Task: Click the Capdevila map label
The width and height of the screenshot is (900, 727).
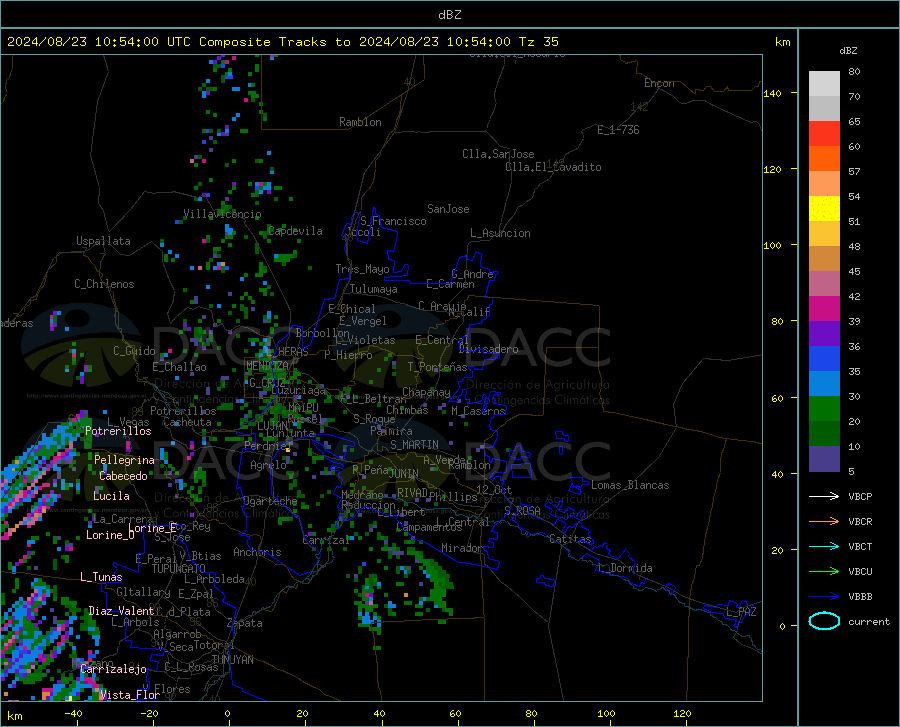Action: [x=295, y=231]
